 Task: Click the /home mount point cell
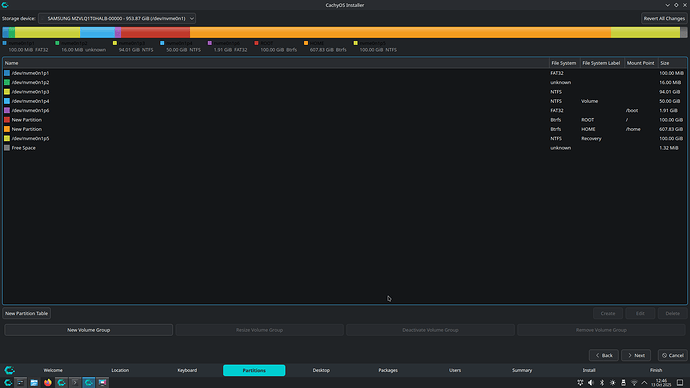coord(633,129)
